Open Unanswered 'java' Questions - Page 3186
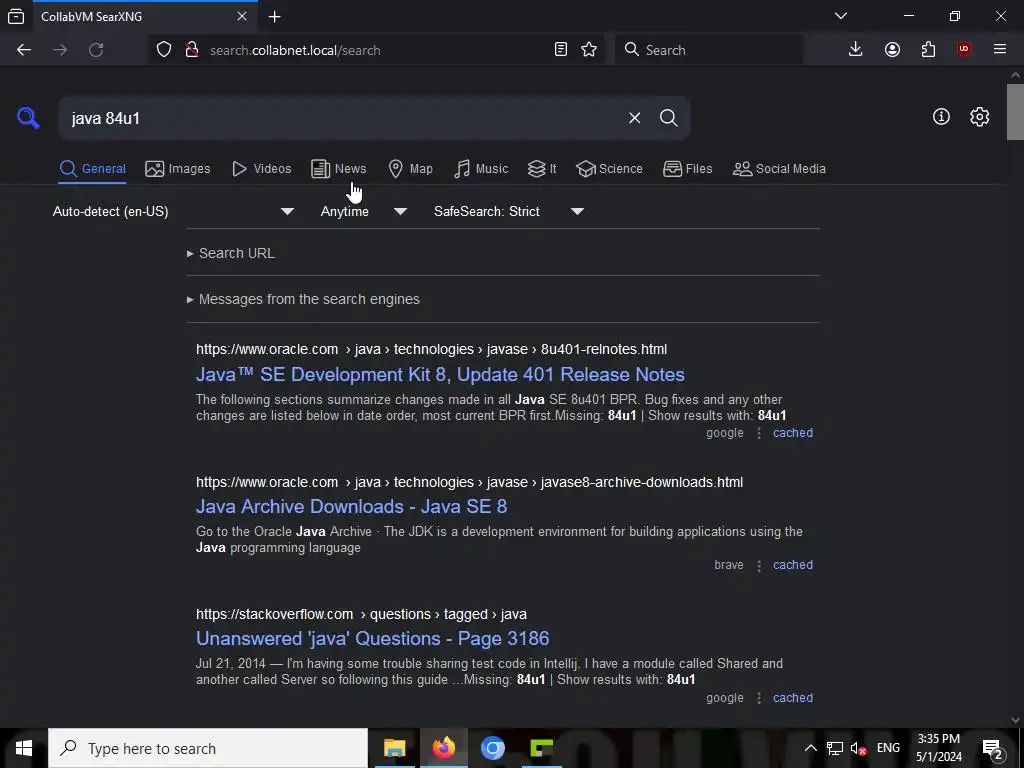This screenshot has height=768, width=1024. pos(372,638)
